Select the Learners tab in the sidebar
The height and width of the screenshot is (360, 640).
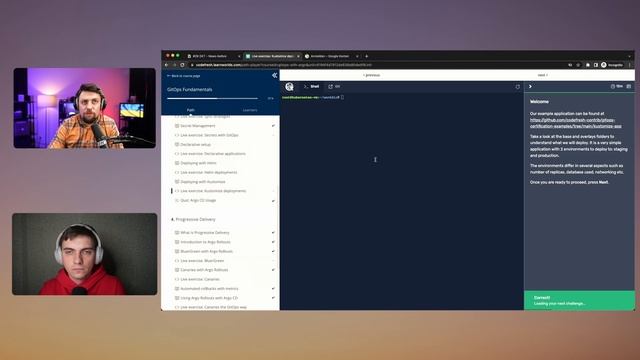tap(250, 110)
